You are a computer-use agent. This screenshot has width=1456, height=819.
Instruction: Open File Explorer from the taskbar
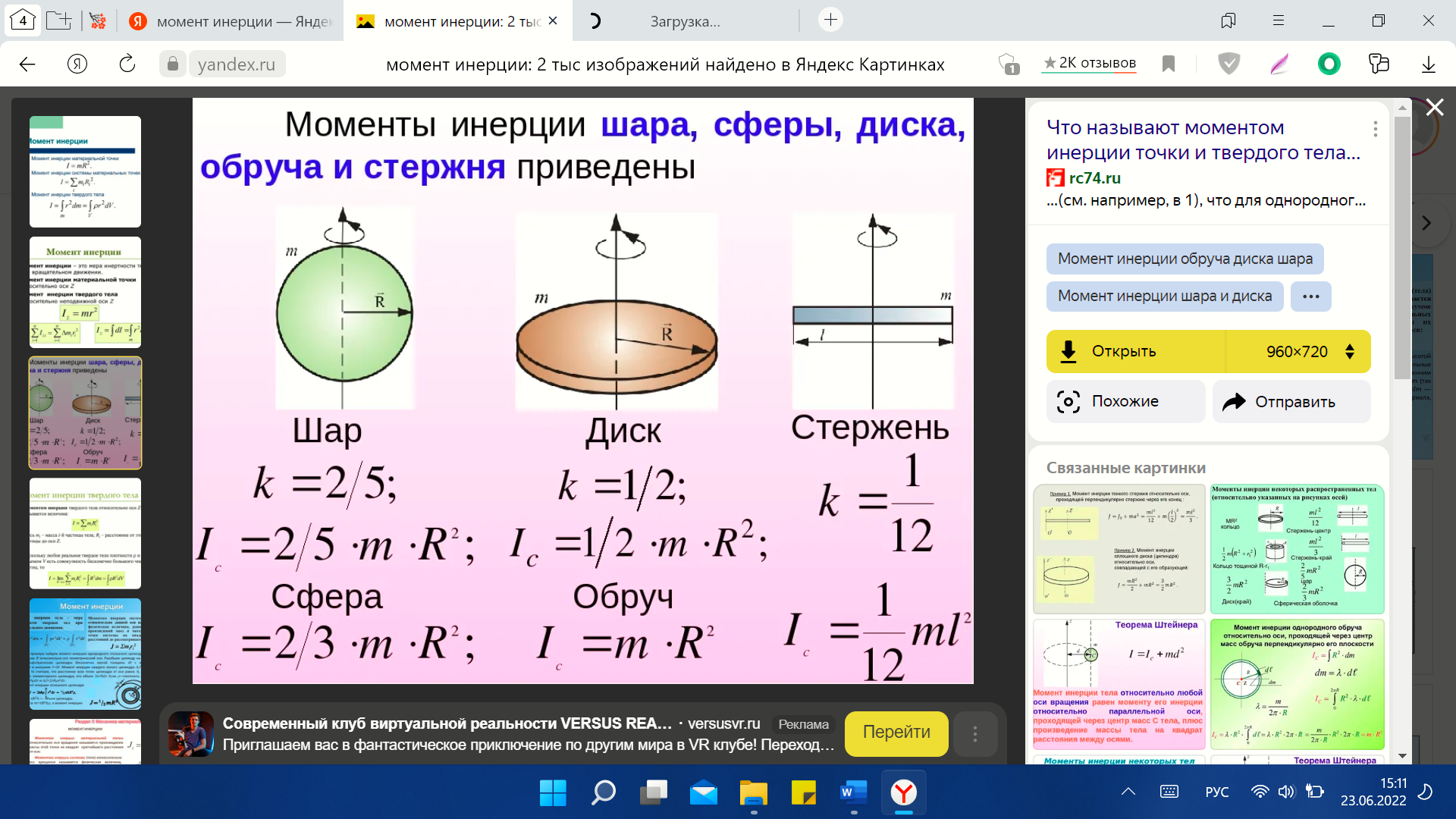754,792
